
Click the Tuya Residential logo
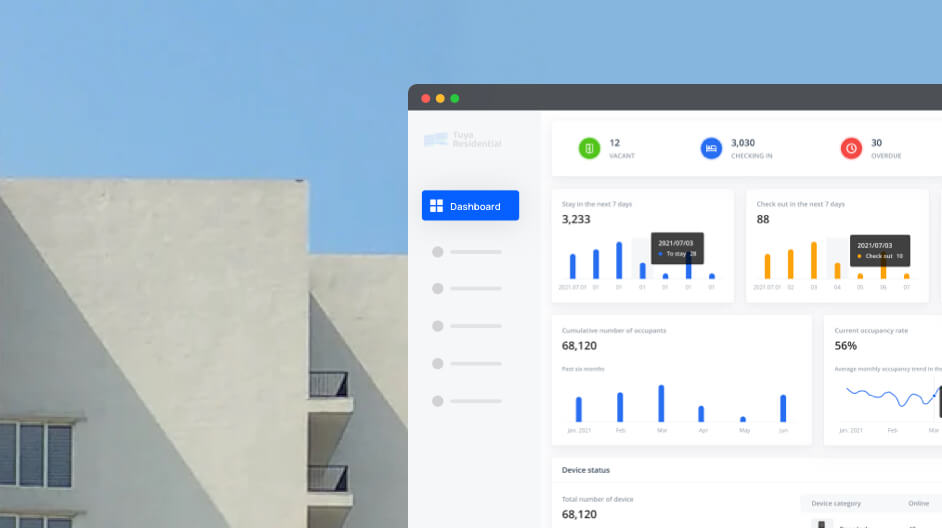click(x=462, y=140)
